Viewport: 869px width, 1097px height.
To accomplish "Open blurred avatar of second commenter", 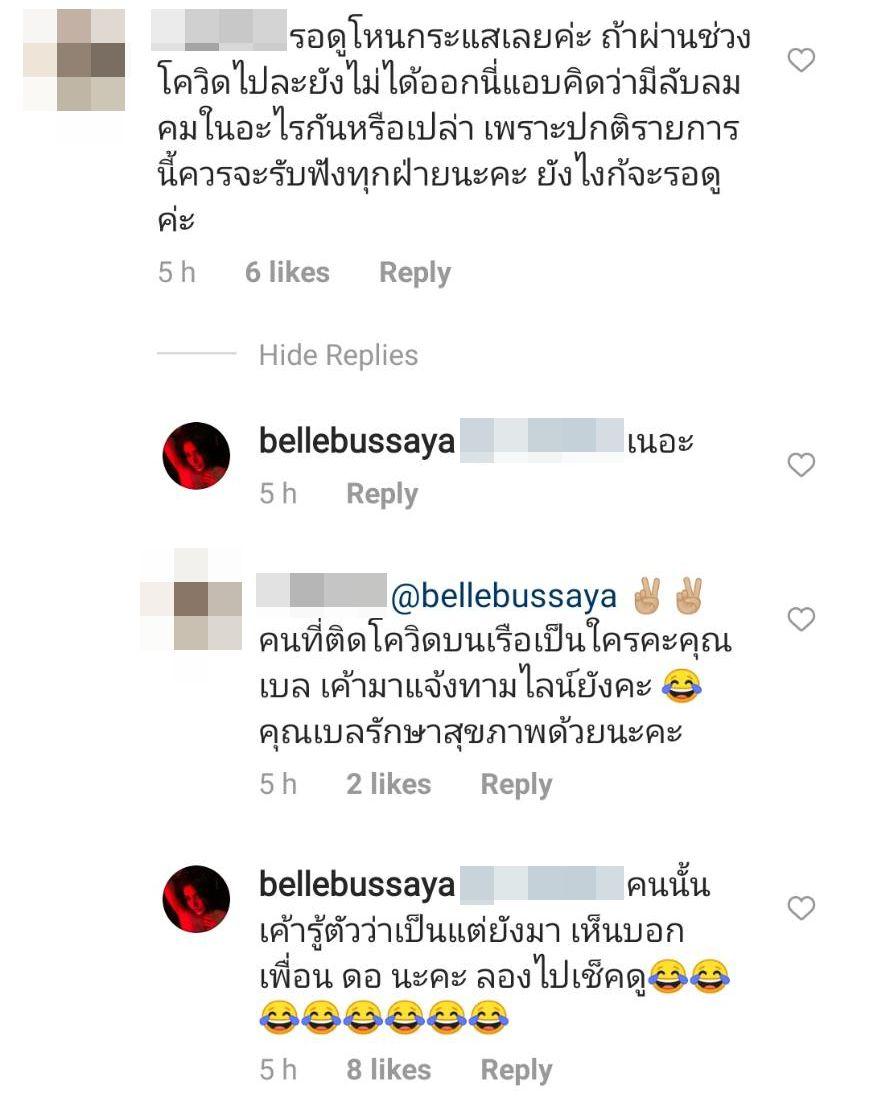I will (191, 600).
